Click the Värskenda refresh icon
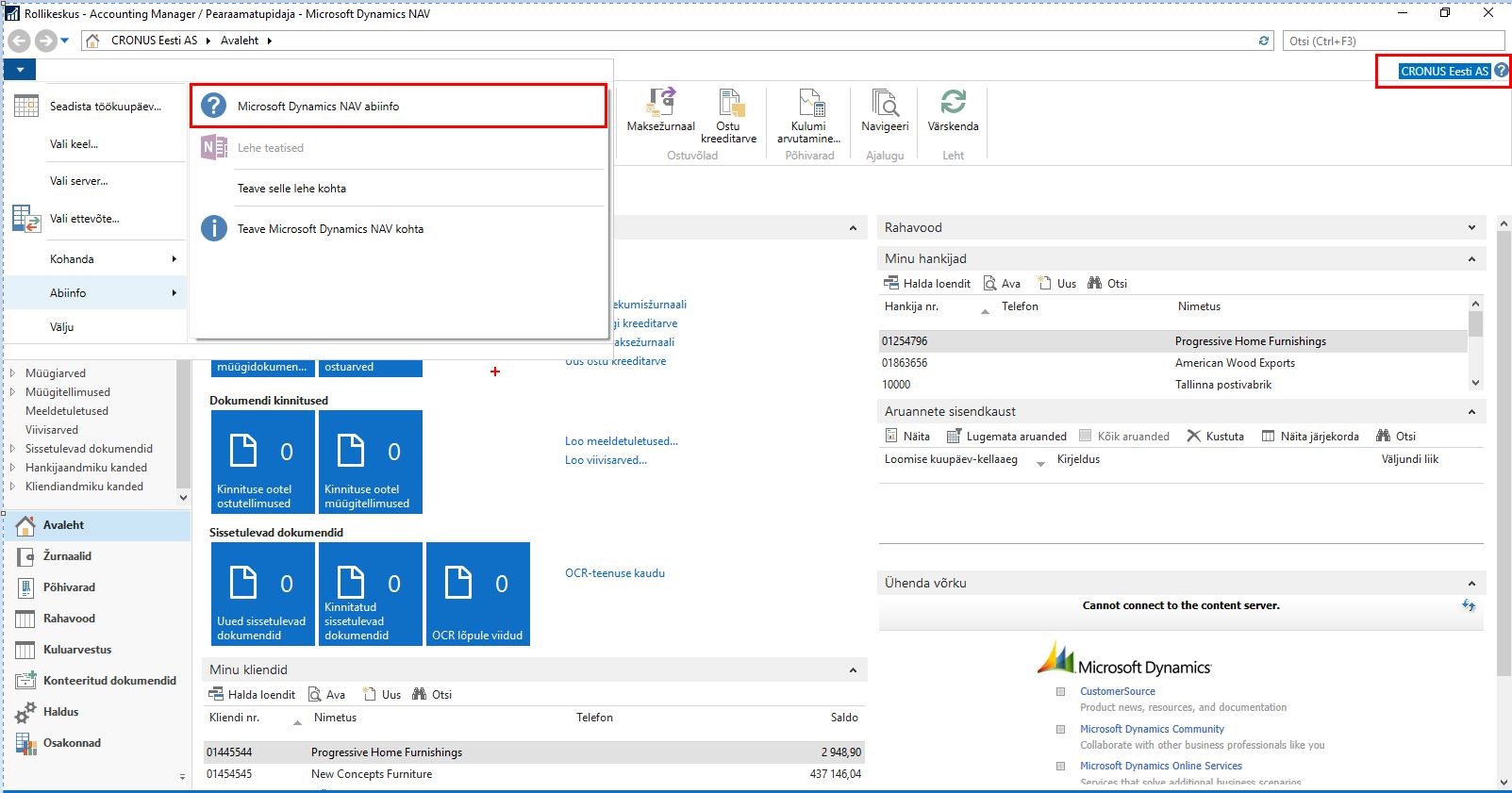The height and width of the screenshot is (793, 1512). coord(953,110)
